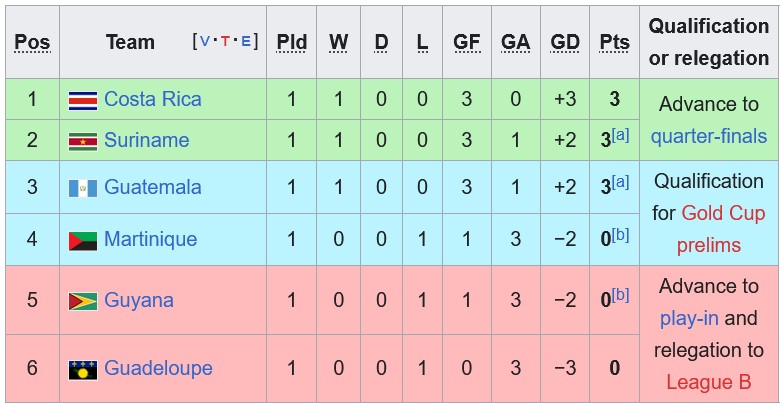Open the Martinique team link
Viewport: 780px width, 406px height.
[150, 239]
